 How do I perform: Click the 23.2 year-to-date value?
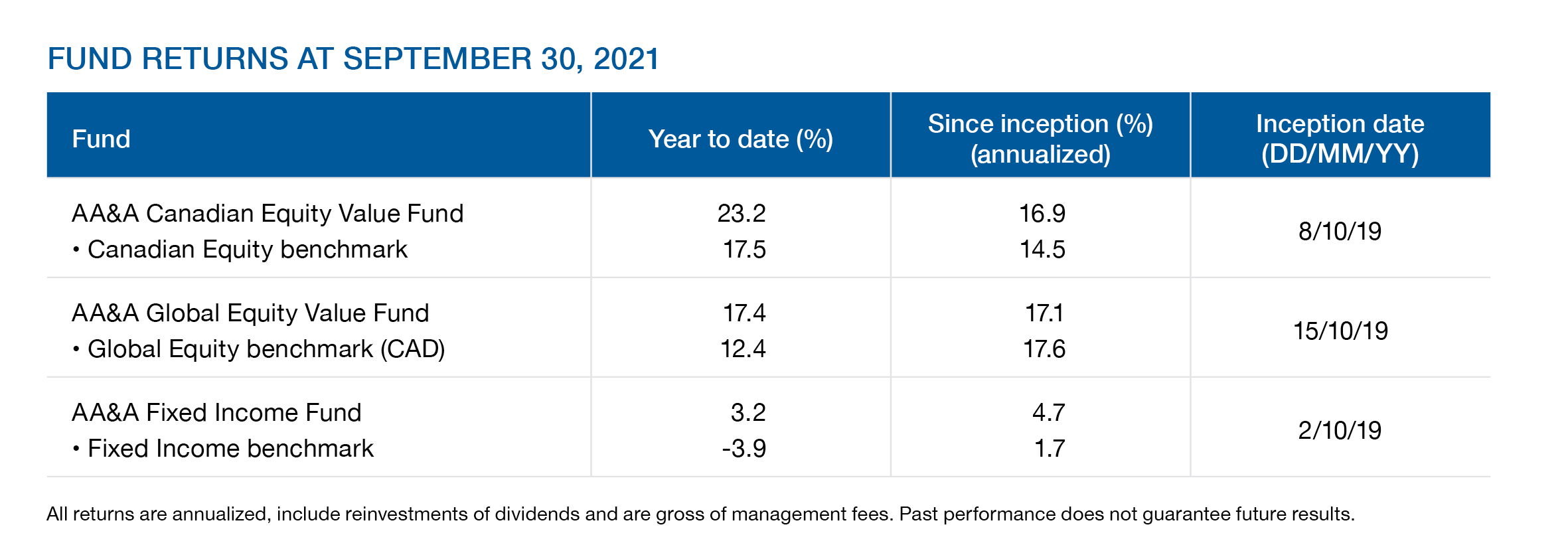(742, 214)
